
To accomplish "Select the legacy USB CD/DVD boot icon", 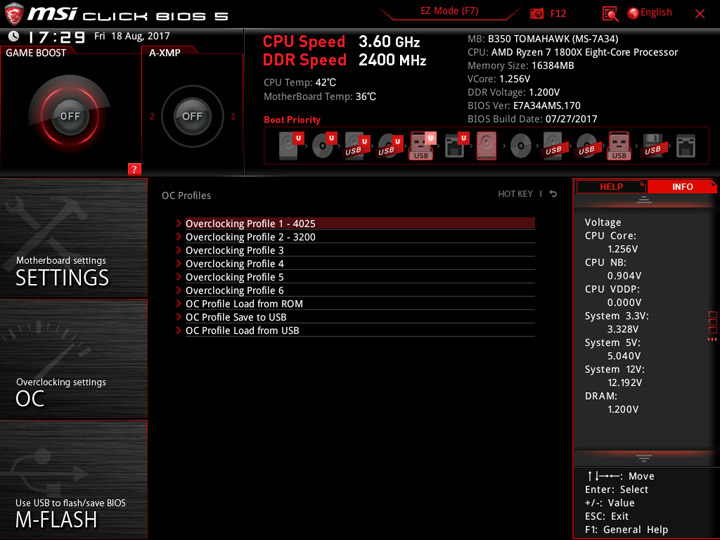I will click(x=586, y=146).
